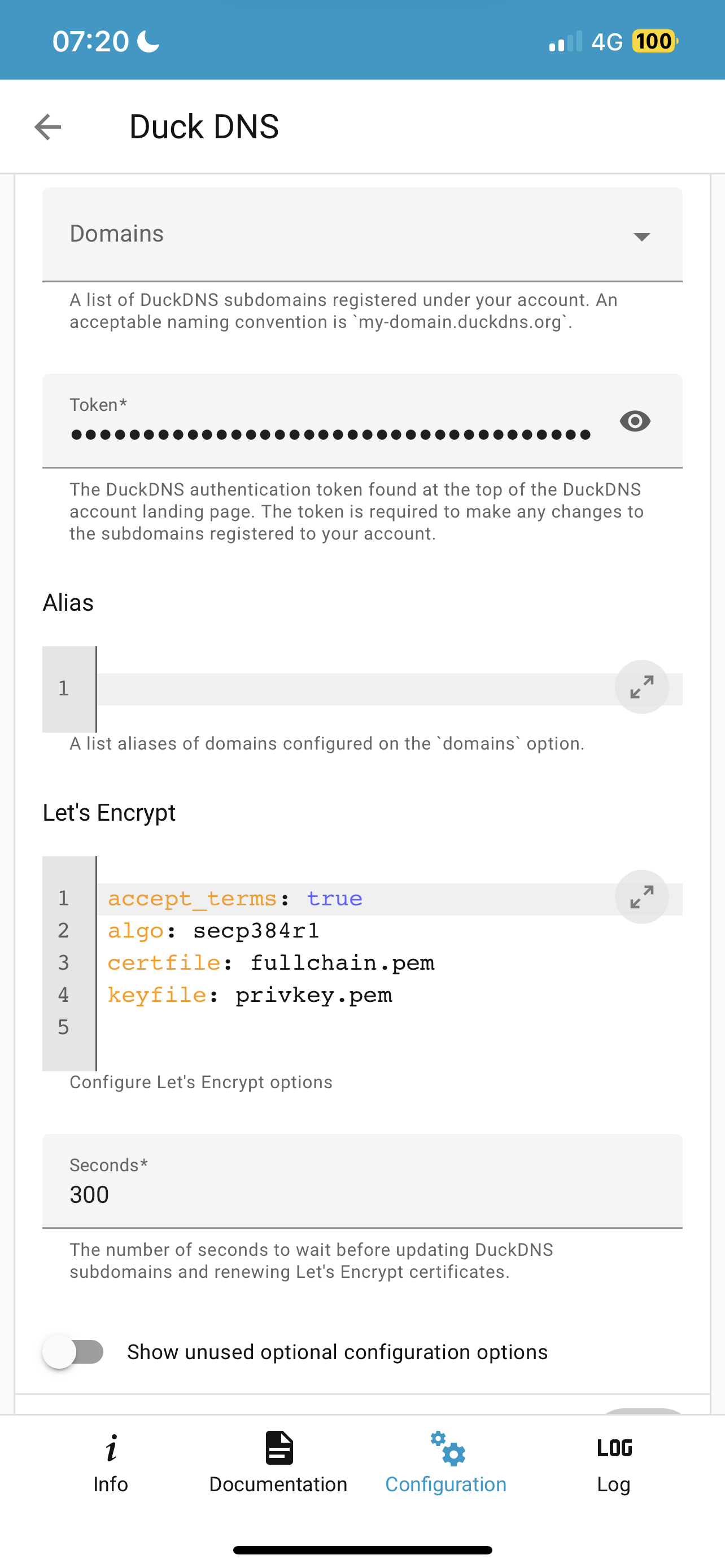Click the accept_terms: true line
This screenshot has height=1568, width=725.
(x=235, y=899)
